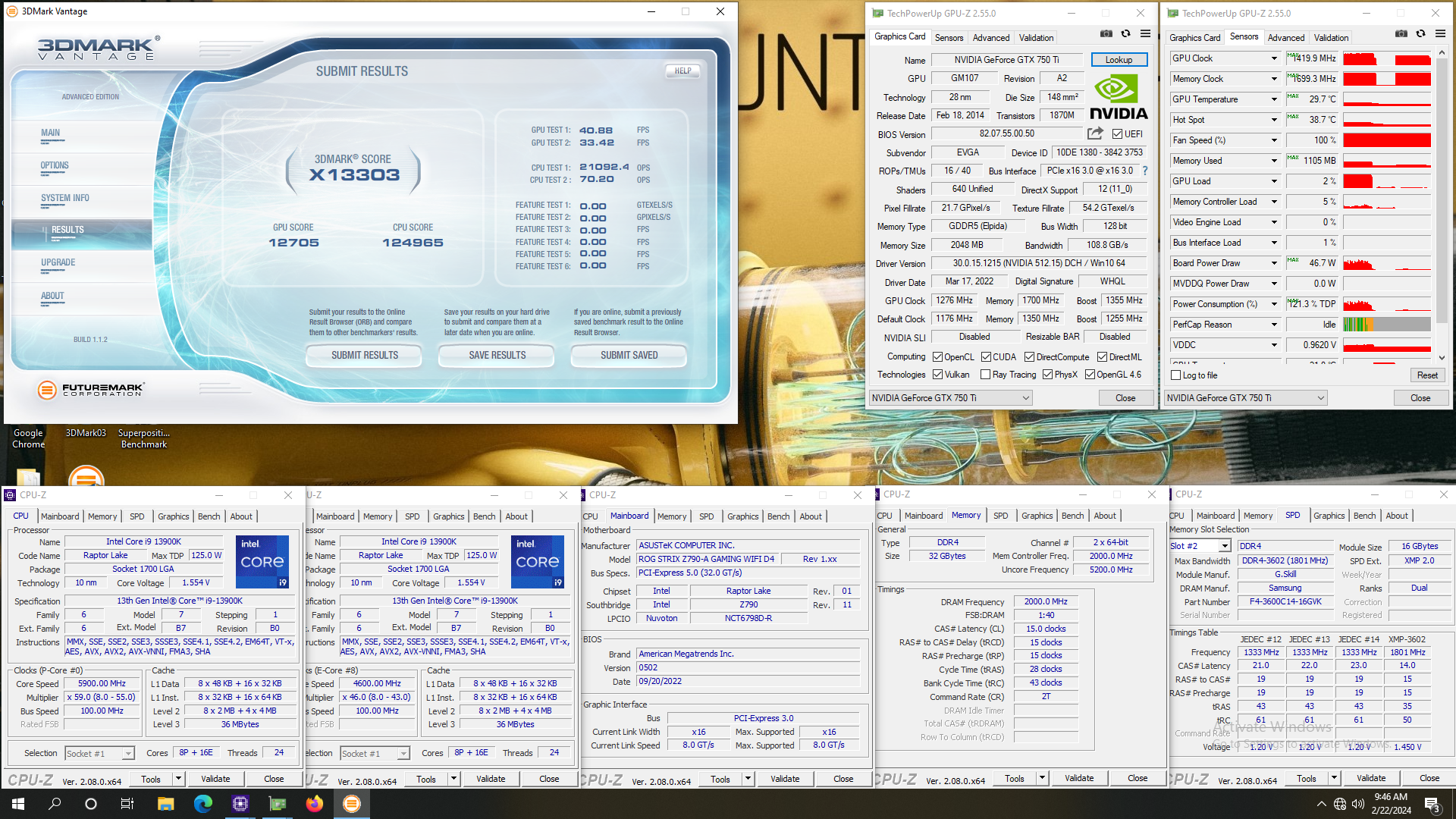The width and height of the screenshot is (1456, 819).
Task: Open the Windows Start menu
Action: point(18,804)
